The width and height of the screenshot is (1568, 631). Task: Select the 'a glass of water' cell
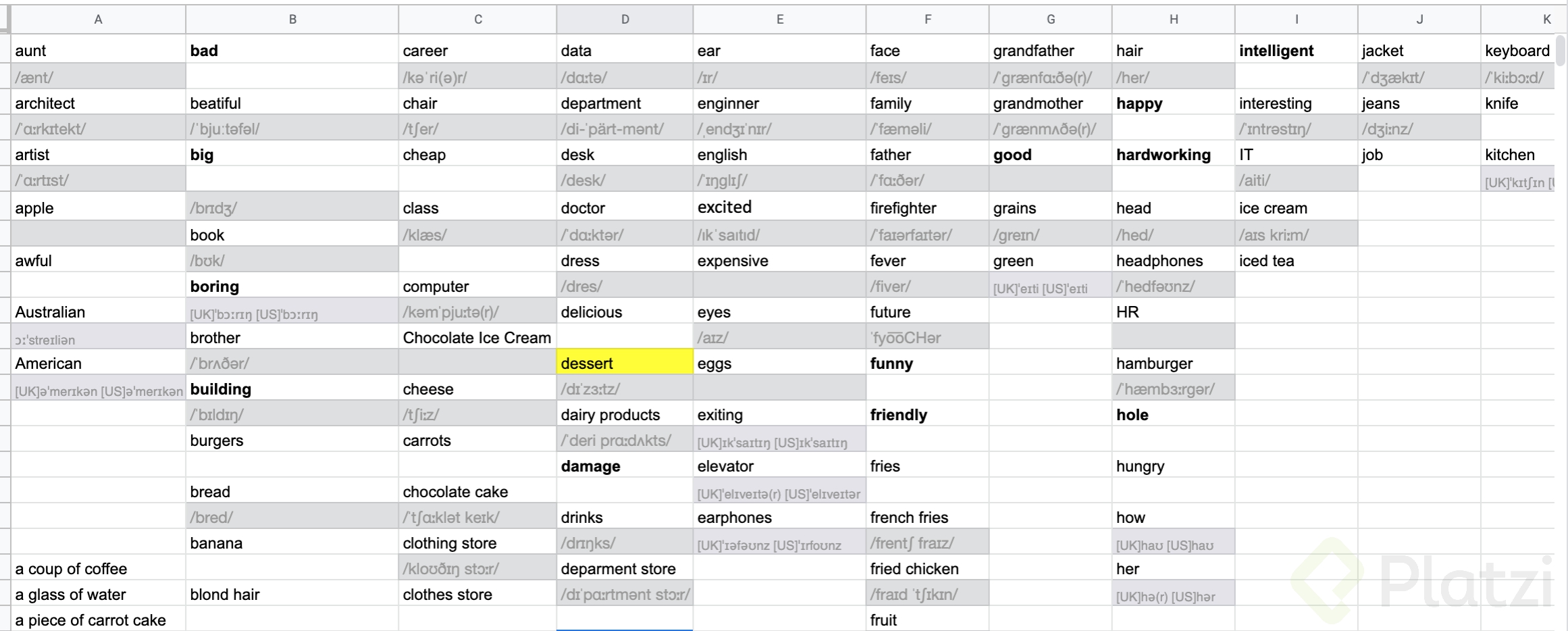[98, 594]
